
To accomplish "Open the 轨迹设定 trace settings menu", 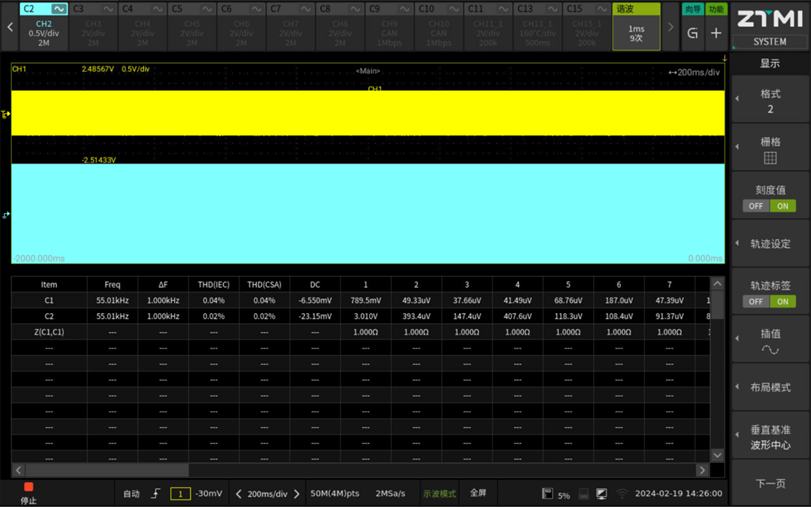I will pos(770,244).
